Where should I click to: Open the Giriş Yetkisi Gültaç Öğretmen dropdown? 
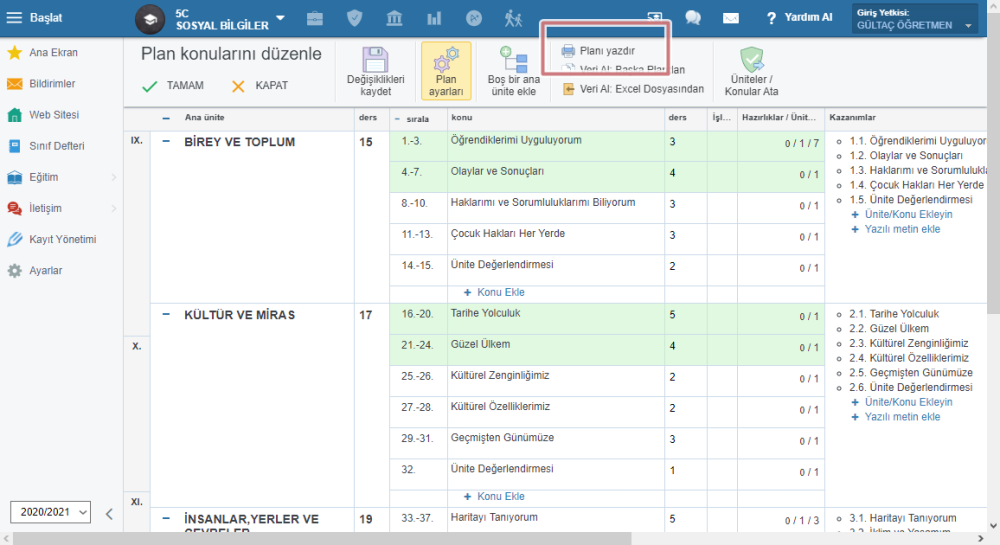pos(914,18)
